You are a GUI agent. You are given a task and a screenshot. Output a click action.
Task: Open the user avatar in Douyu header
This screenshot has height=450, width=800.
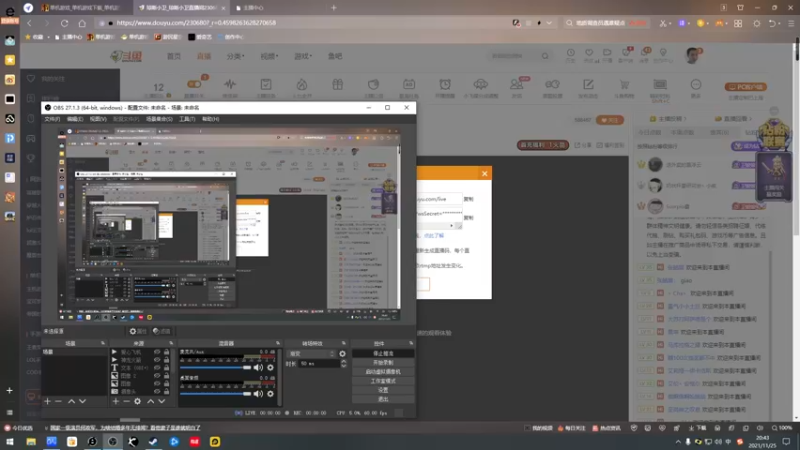pos(692,56)
